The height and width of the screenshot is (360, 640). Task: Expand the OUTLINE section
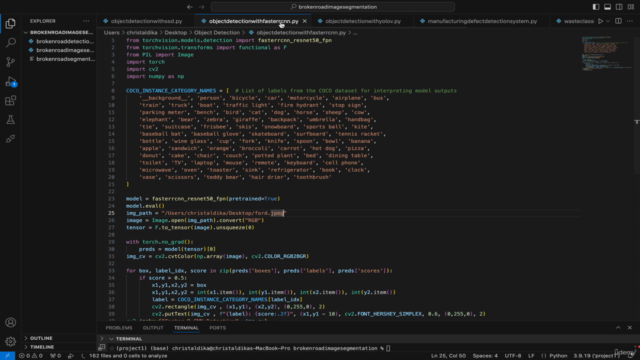(x=60, y=338)
